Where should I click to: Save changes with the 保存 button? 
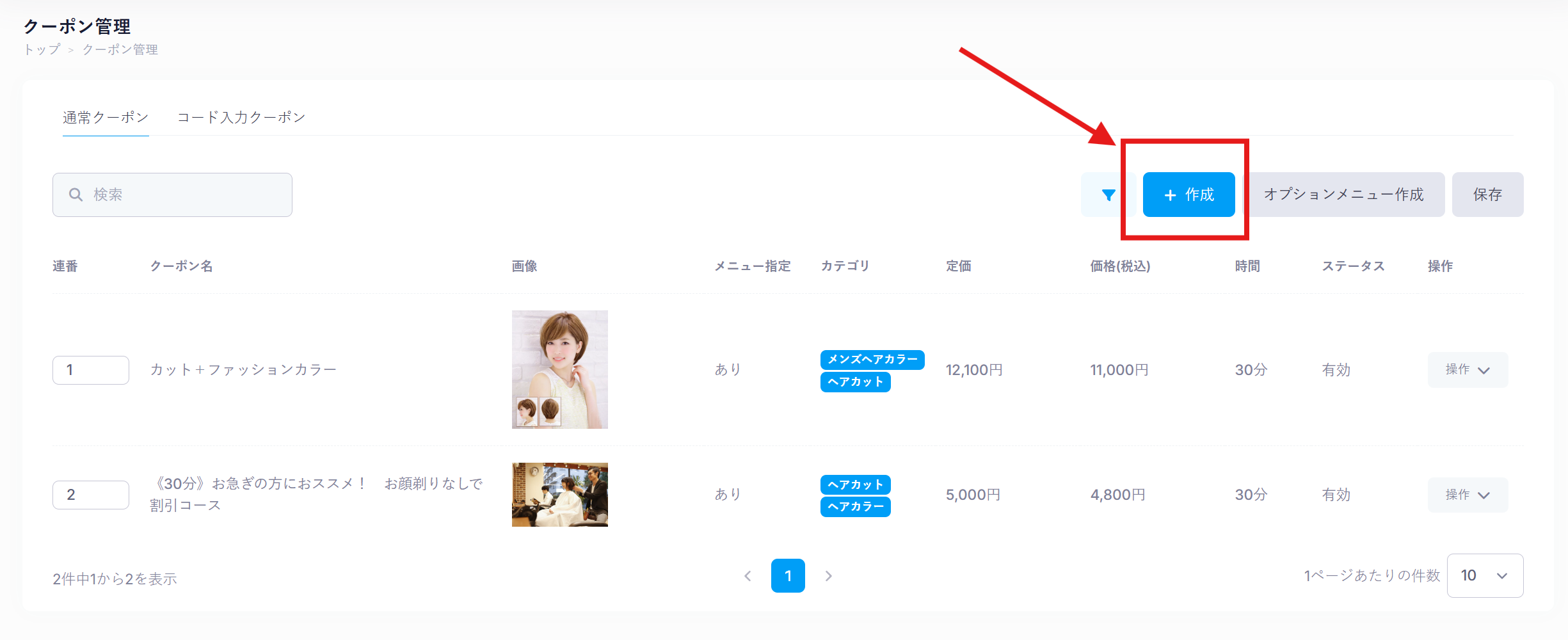click(x=1487, y=195)
